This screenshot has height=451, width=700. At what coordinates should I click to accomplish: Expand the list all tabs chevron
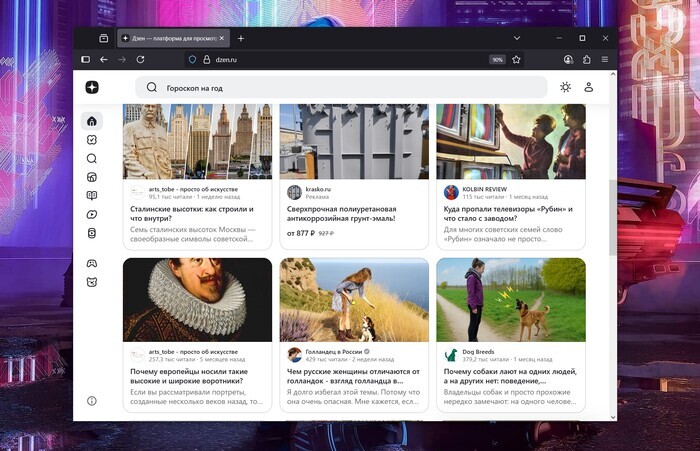point(517,38)
